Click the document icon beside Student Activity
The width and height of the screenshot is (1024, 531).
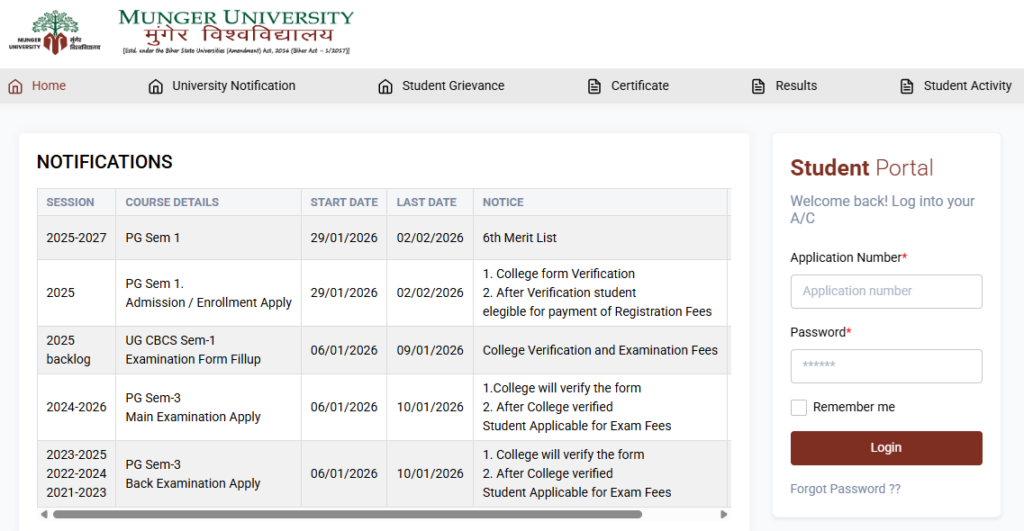click(906, 86)
